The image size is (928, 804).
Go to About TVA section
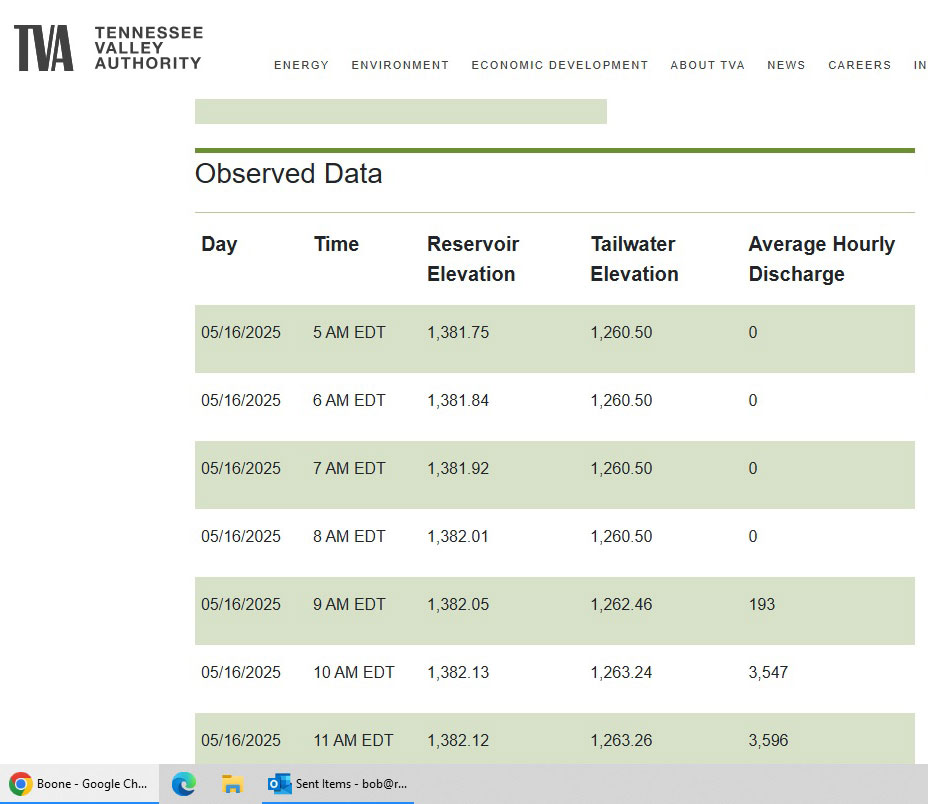point(707,65)
